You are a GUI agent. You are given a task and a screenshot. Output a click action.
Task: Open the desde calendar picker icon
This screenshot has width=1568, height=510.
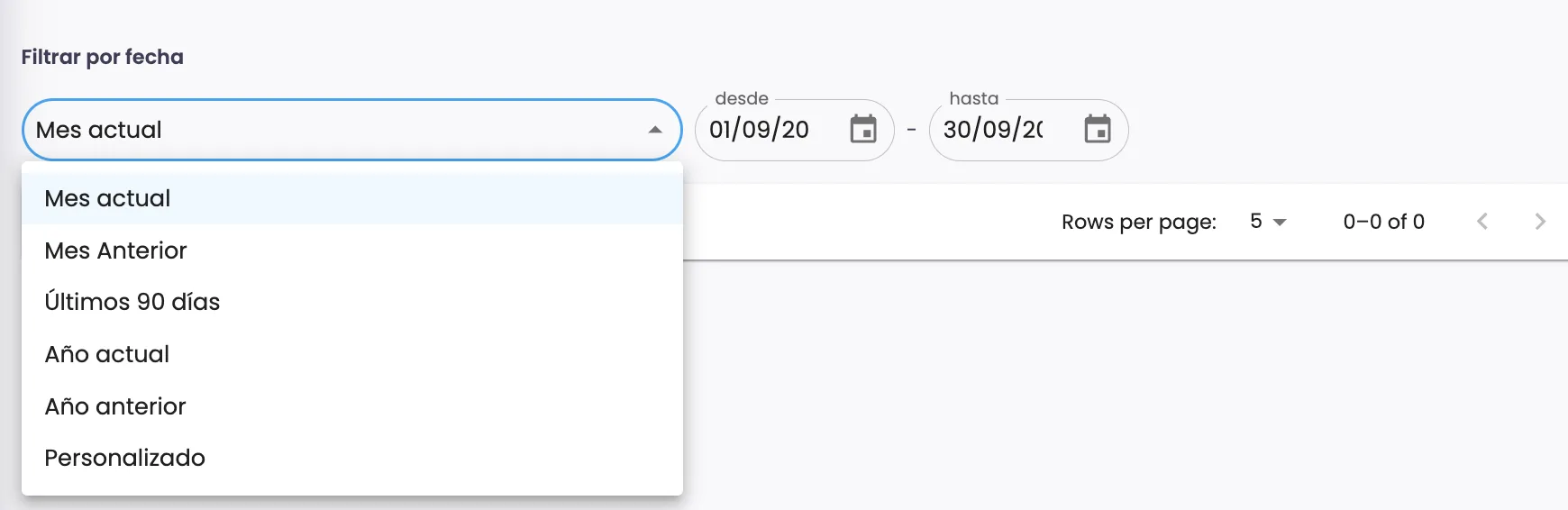tap(863, 130)
